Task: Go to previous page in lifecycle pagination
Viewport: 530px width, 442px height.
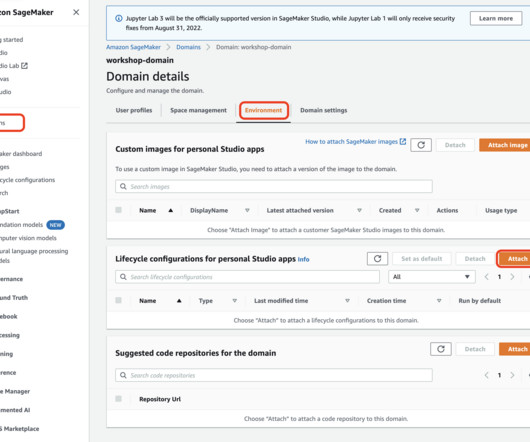Action: pos(486,277)
